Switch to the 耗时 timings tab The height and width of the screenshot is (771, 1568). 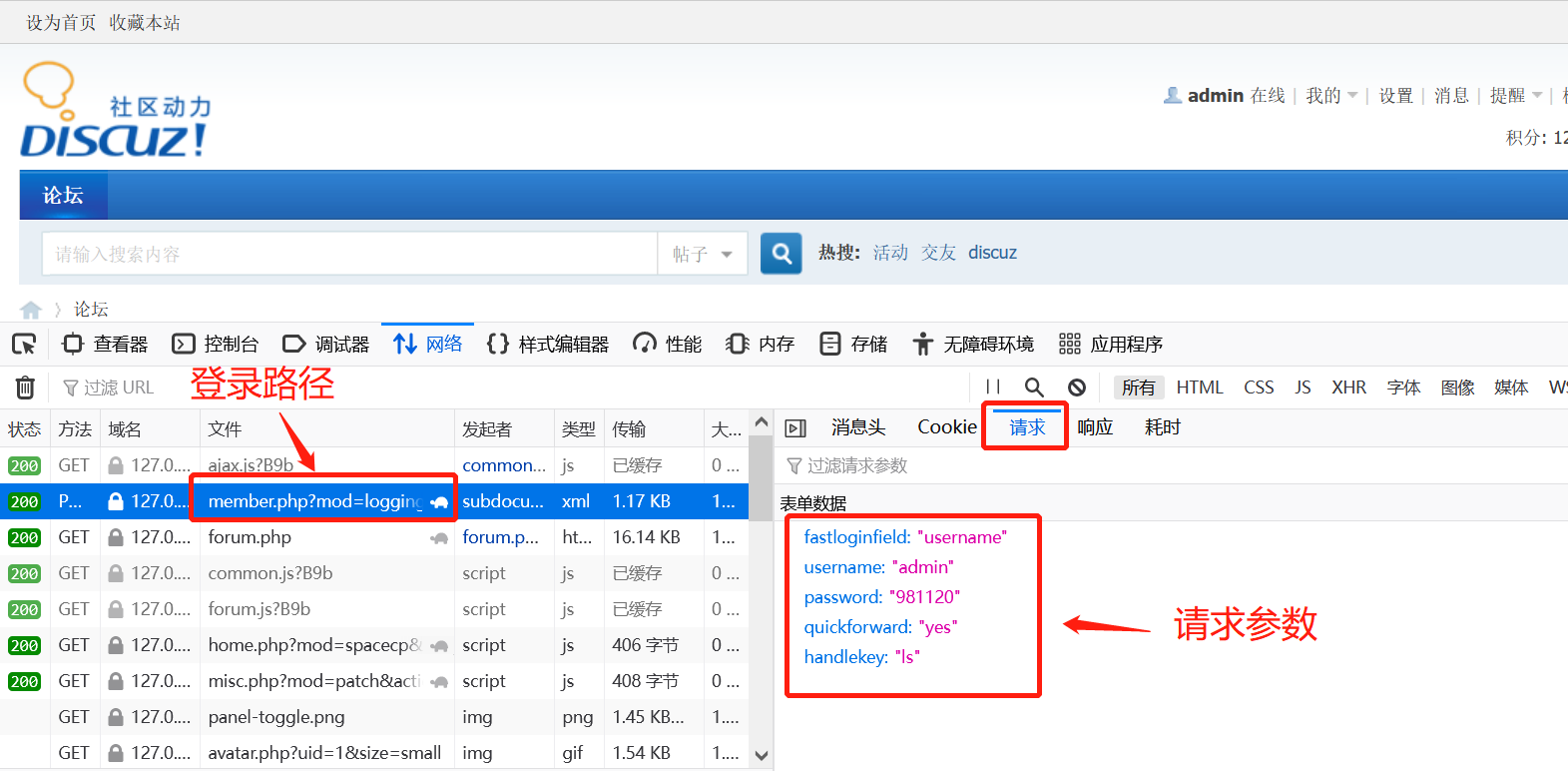pos(1163,427)
